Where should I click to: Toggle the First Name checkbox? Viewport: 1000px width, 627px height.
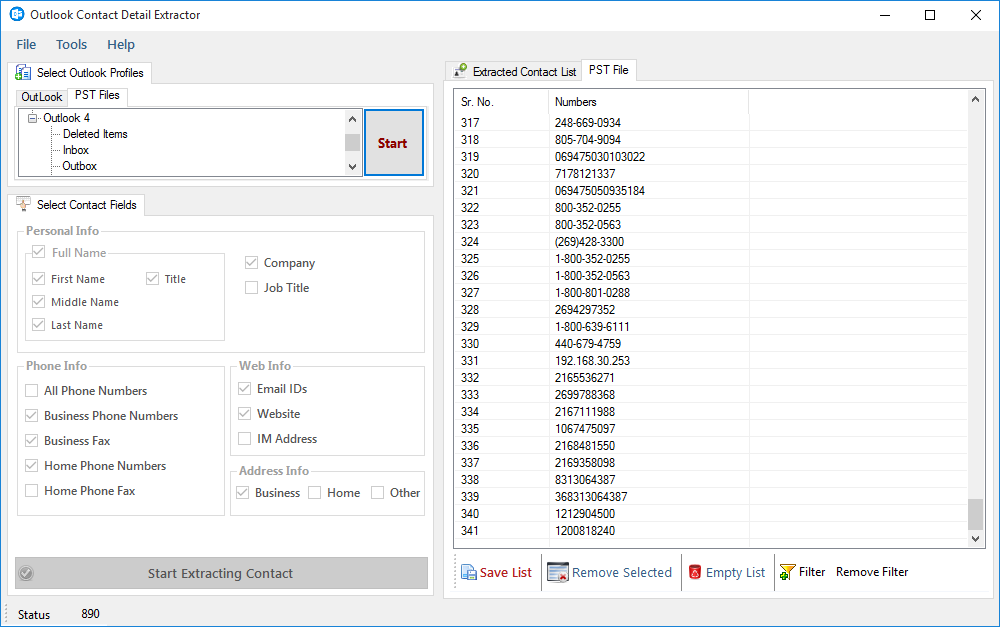(x=38, y=279)
